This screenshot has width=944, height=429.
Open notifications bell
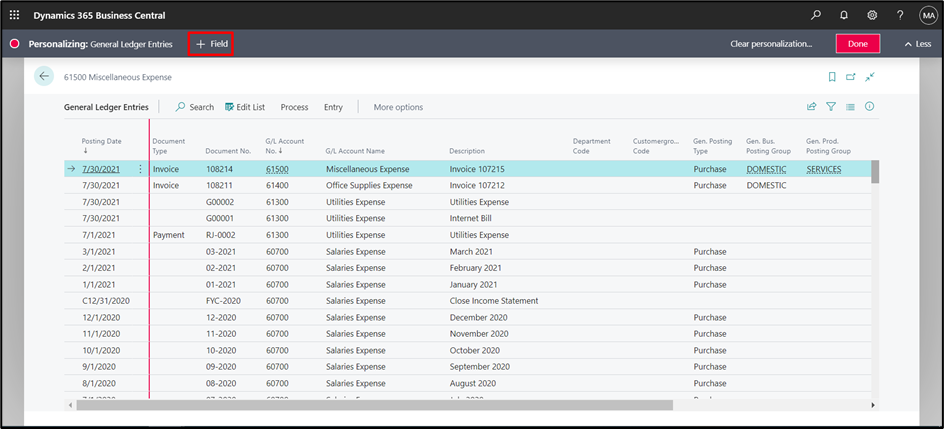(843, 15)
